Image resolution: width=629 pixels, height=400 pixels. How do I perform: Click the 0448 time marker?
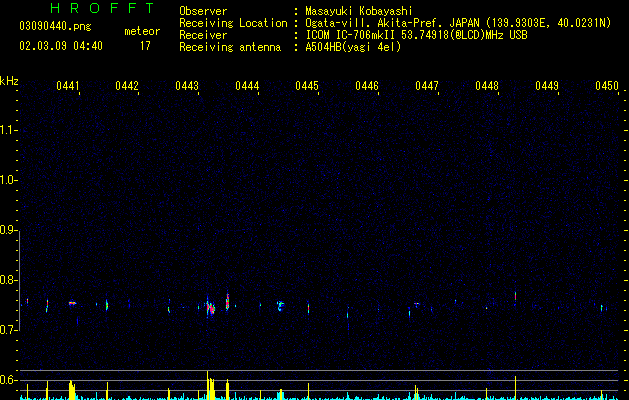click(x=487, y=86)
